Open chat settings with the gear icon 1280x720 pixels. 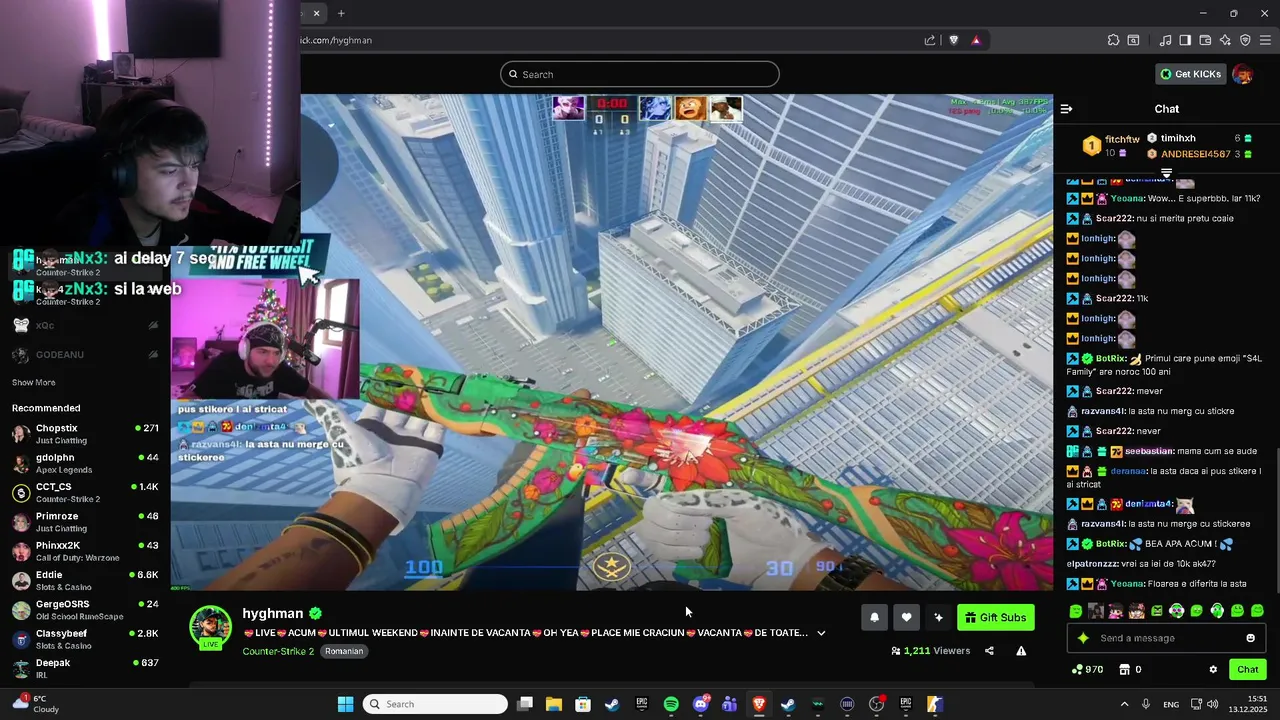pos(1213,669)
